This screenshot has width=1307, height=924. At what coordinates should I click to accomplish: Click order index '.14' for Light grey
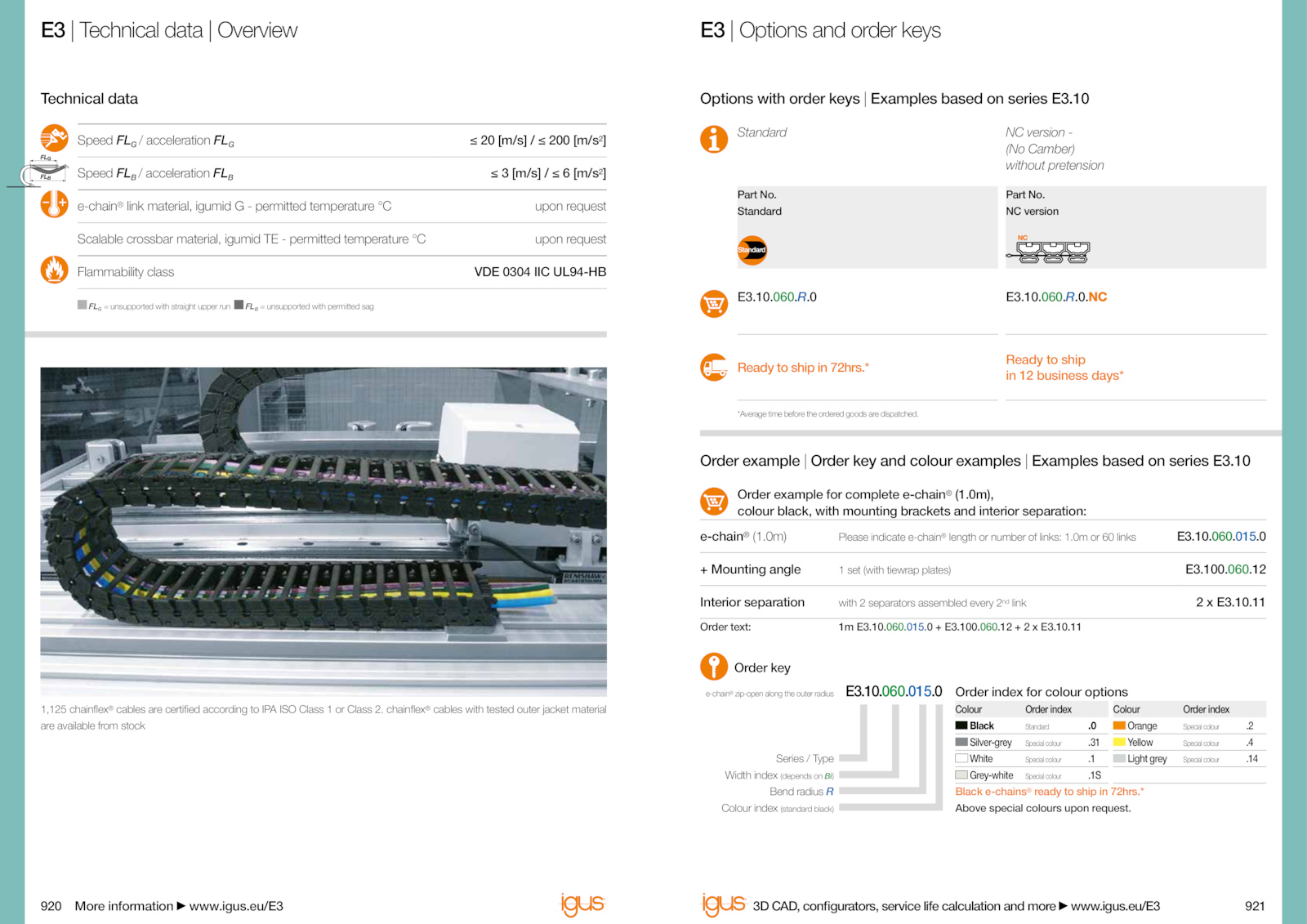pyautogui.click(x=1251, y=759)
